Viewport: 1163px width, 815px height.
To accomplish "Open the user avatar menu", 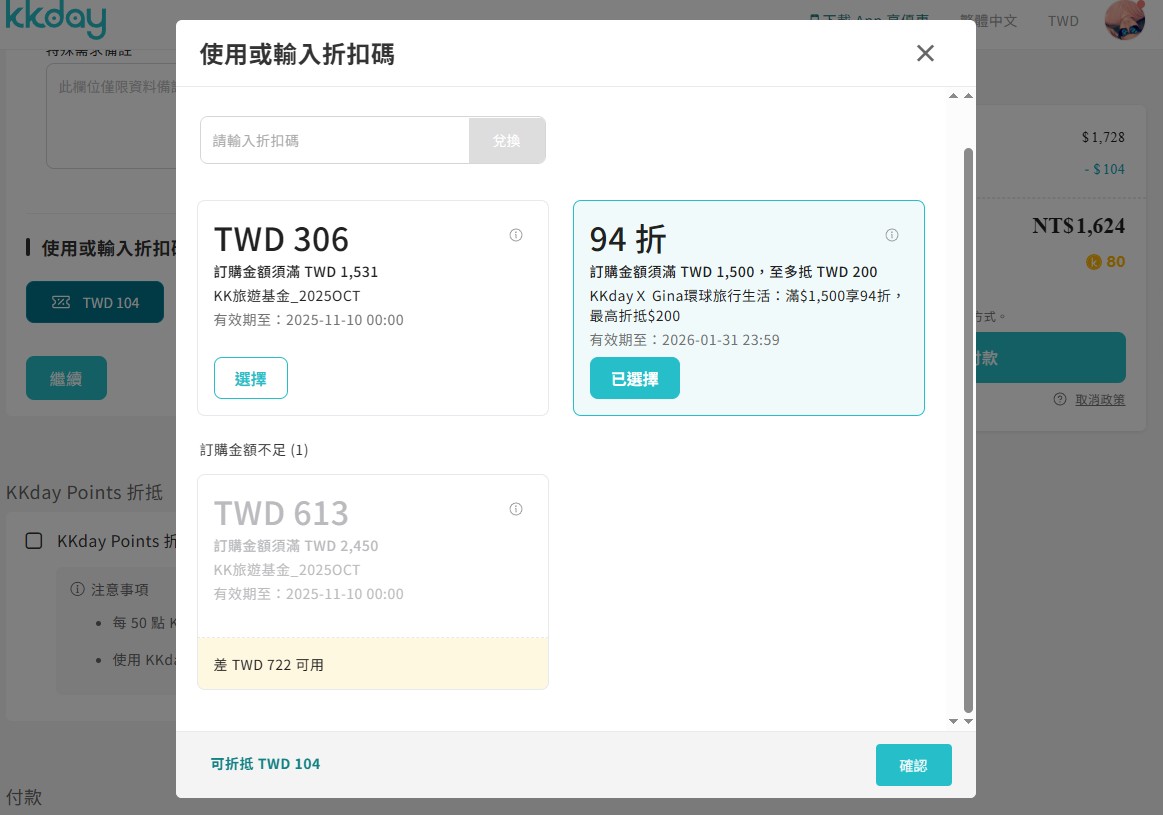I will tap(1124, 20).
